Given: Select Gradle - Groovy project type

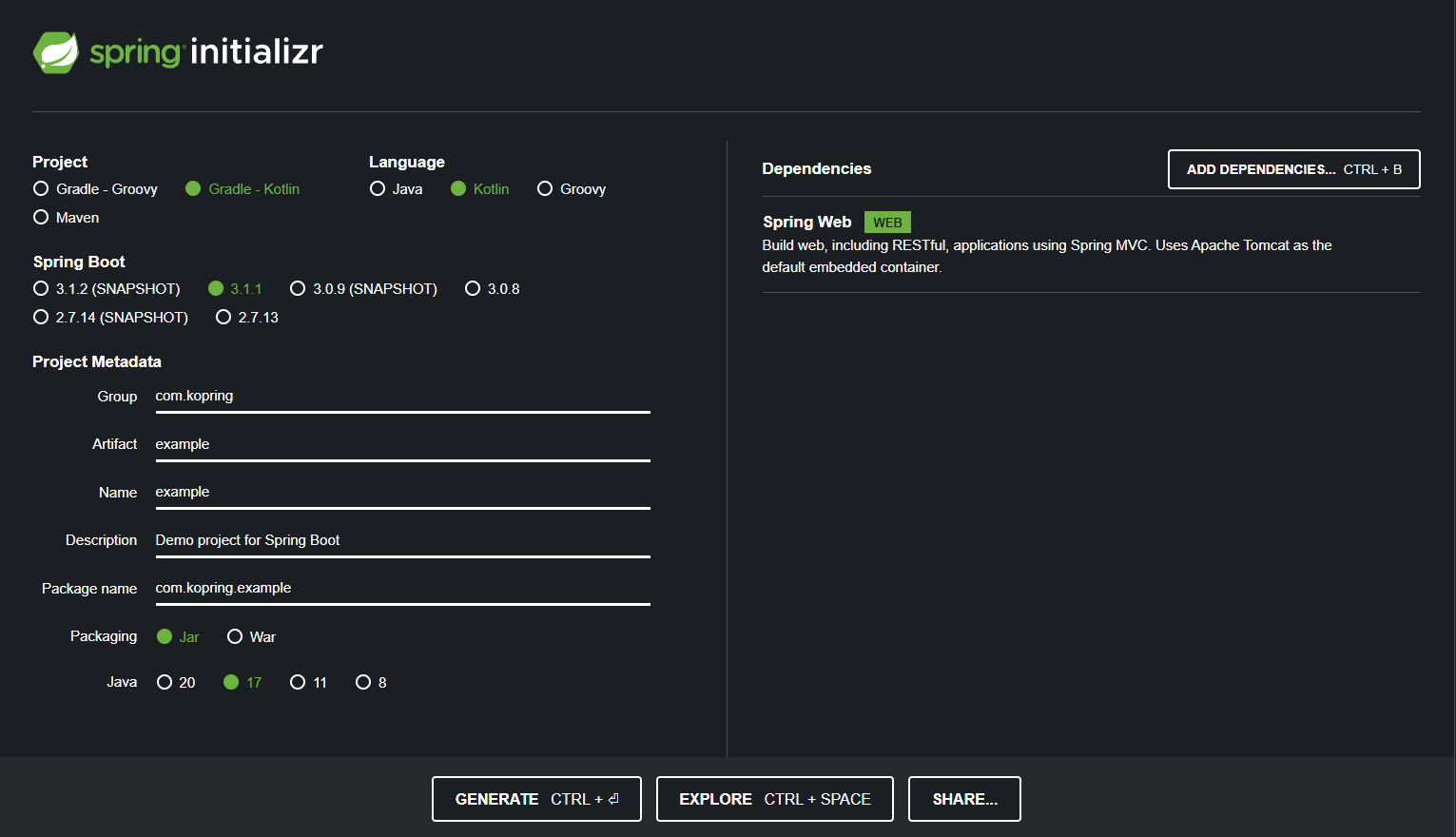Looking at the screenshot, I should click(95, 189).
